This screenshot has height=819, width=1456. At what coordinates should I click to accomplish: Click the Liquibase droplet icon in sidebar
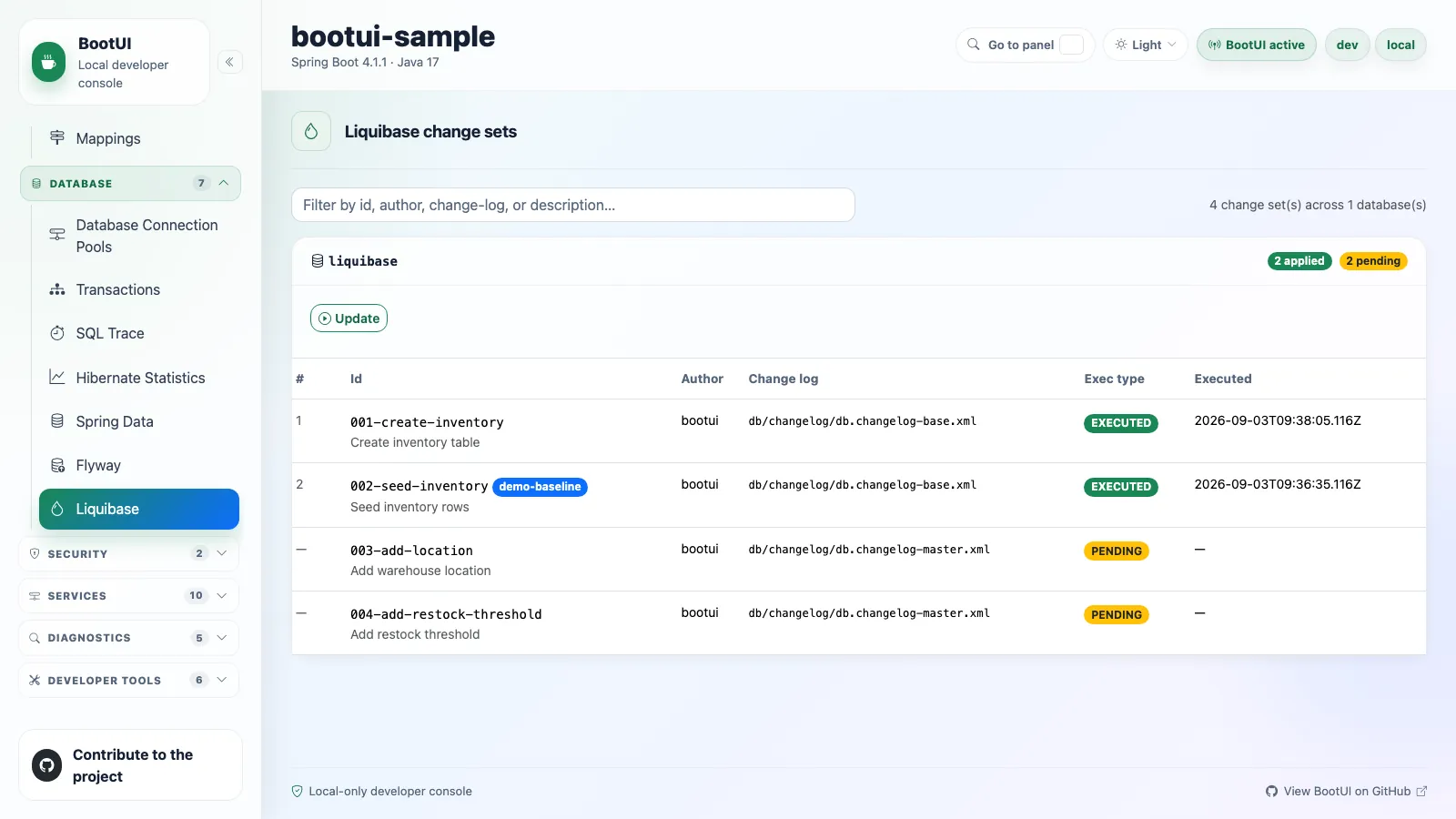point(57,509)
